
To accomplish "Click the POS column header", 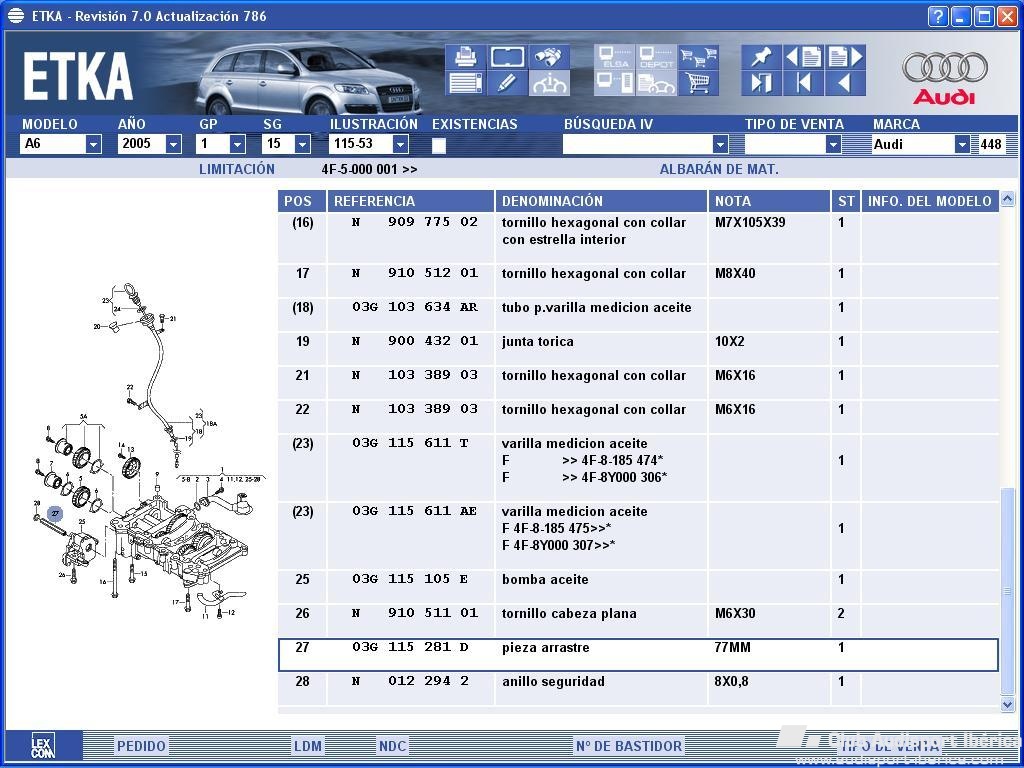I will (302, 201).
